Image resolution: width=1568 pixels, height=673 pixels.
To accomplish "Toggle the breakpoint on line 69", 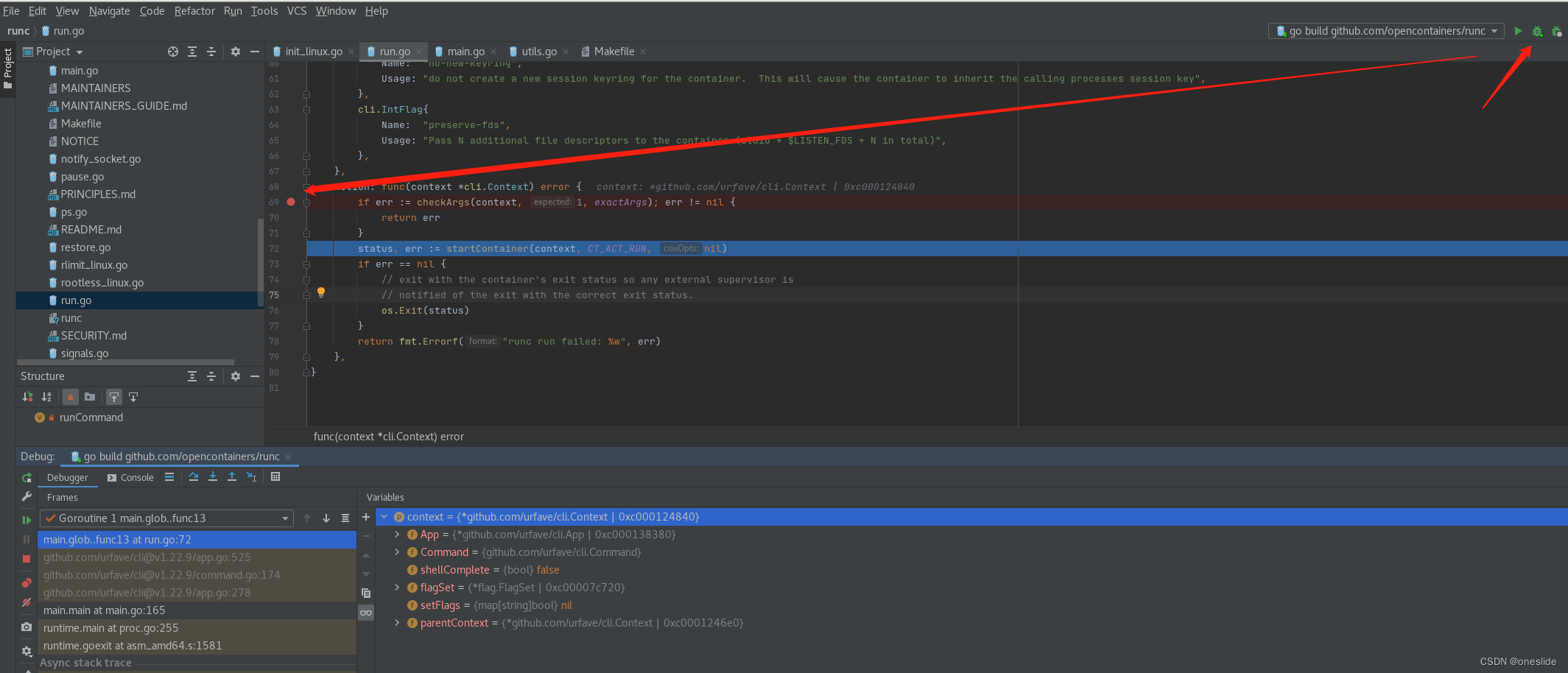I will (x=291, y=202).
